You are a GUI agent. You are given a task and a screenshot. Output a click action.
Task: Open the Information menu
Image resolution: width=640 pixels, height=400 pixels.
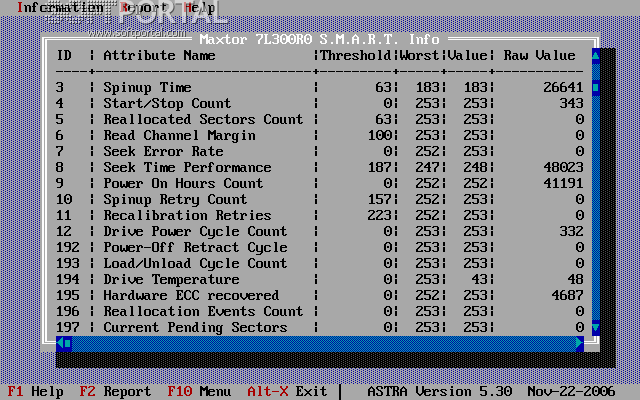(60, 7)
